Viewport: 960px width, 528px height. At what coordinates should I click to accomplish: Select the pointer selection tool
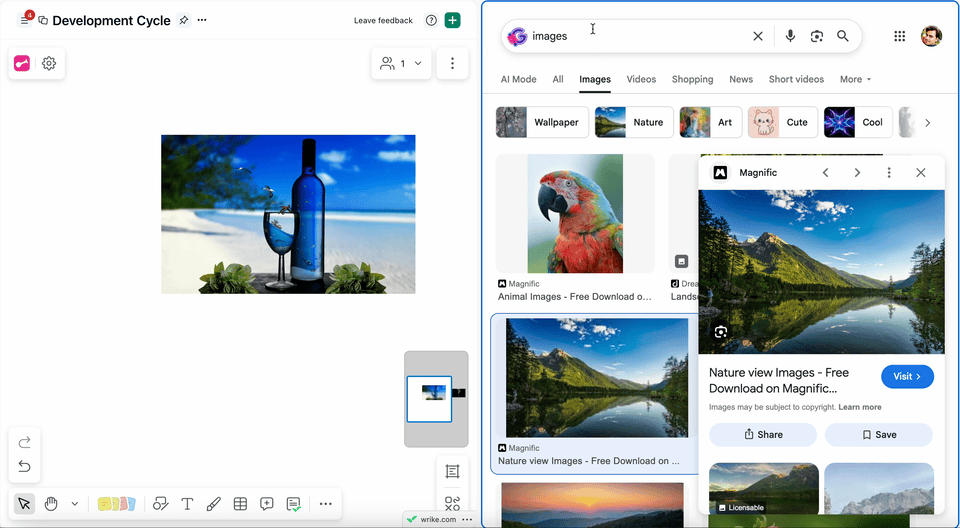[24, 504]
